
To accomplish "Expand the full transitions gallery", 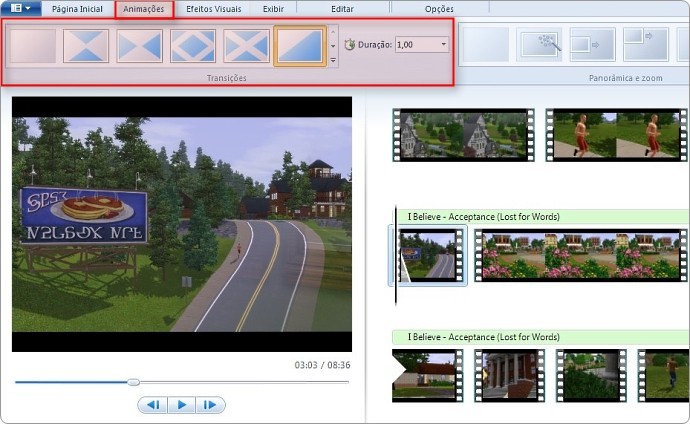I will 333,60.
